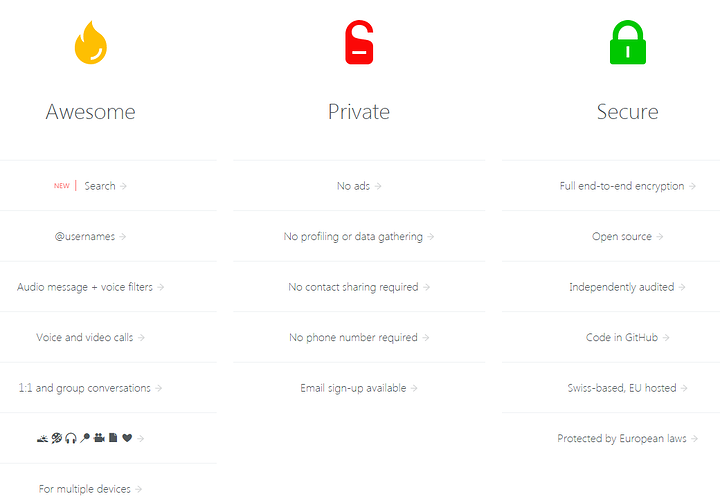Click the green closed padlock icon
This screenshot has height=503, width=720.
point(627,44)
